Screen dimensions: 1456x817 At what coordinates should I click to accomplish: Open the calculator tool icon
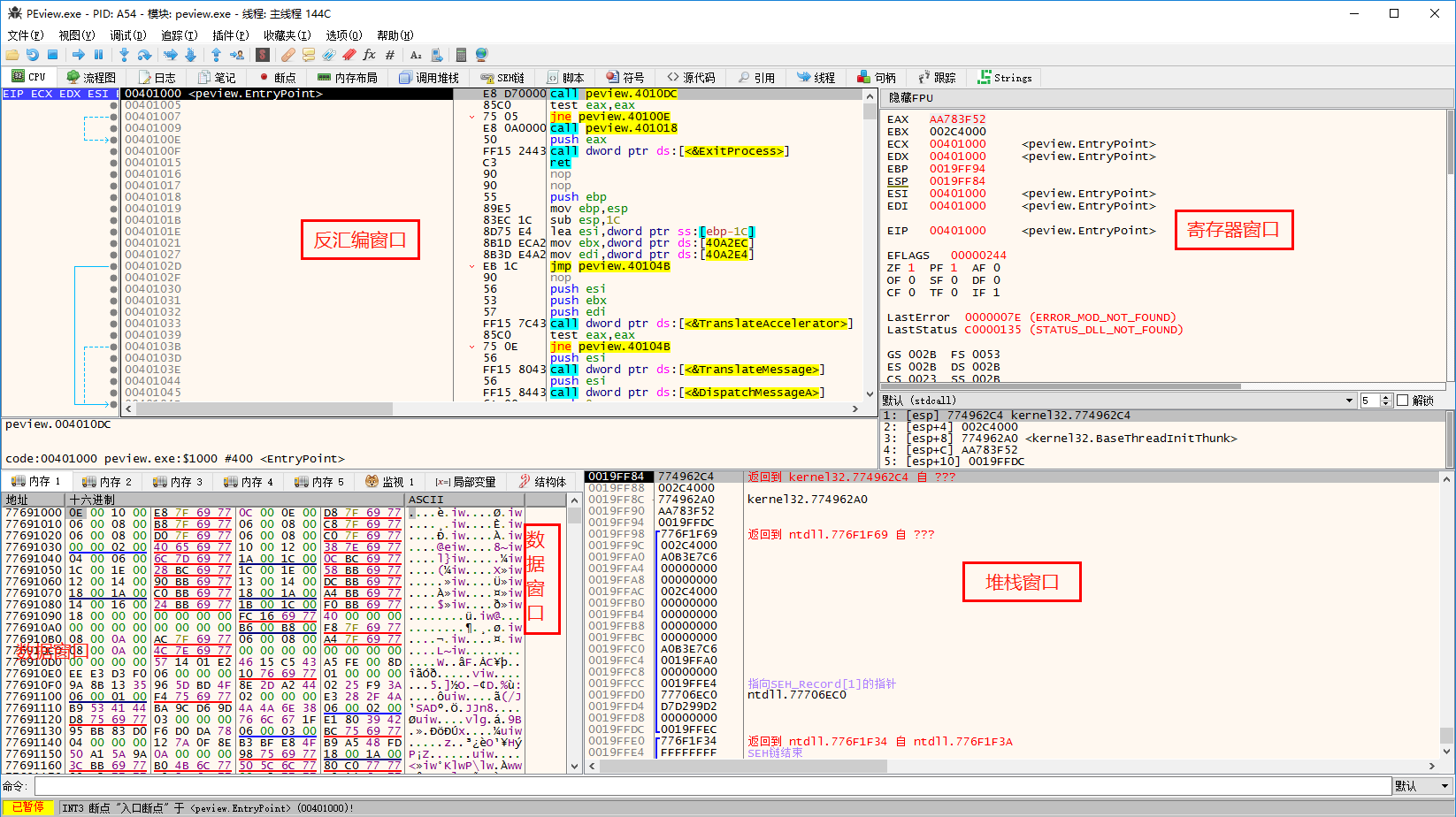tap(459, 55)
